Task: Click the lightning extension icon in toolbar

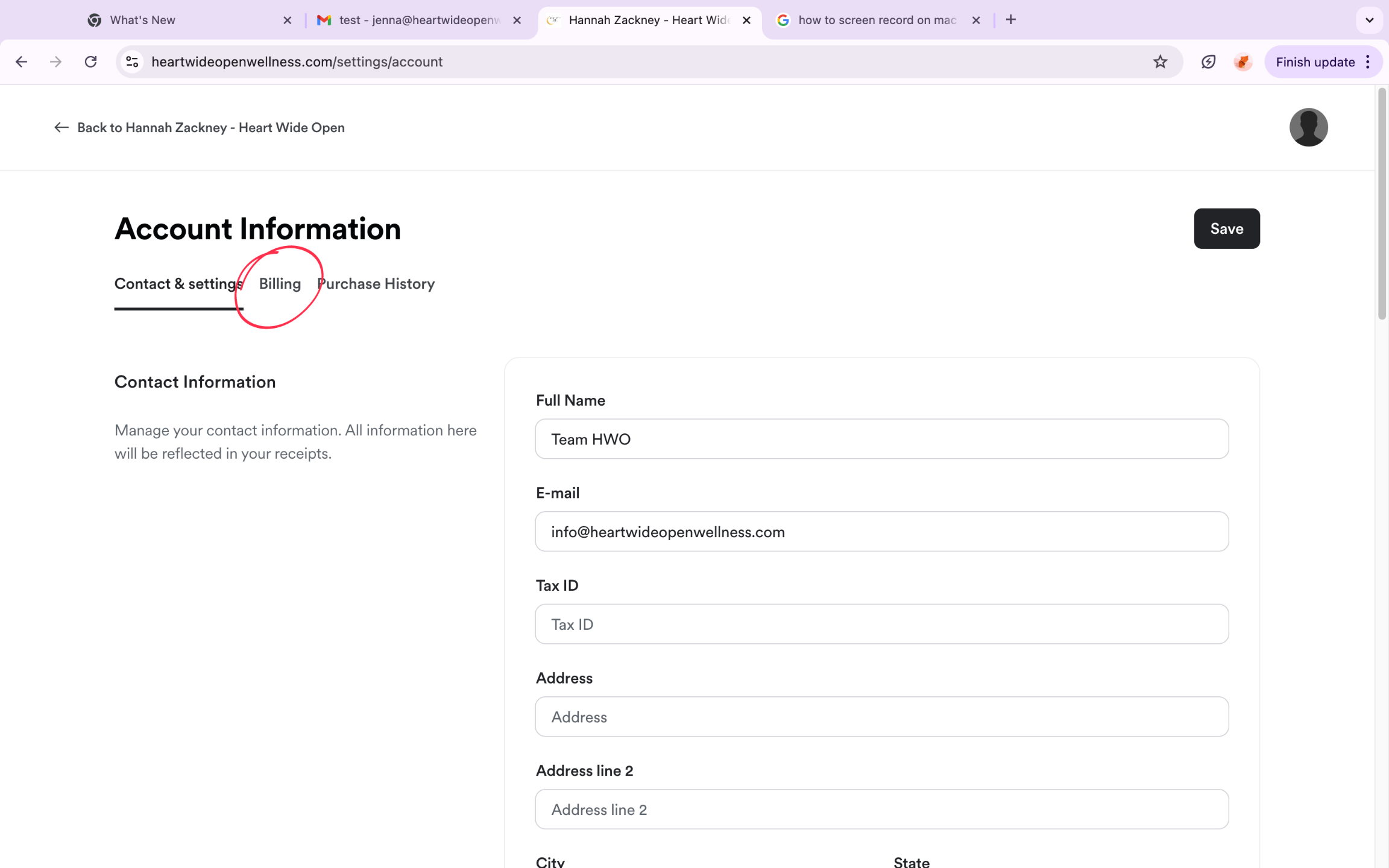Action: [x=1208, y=61]
